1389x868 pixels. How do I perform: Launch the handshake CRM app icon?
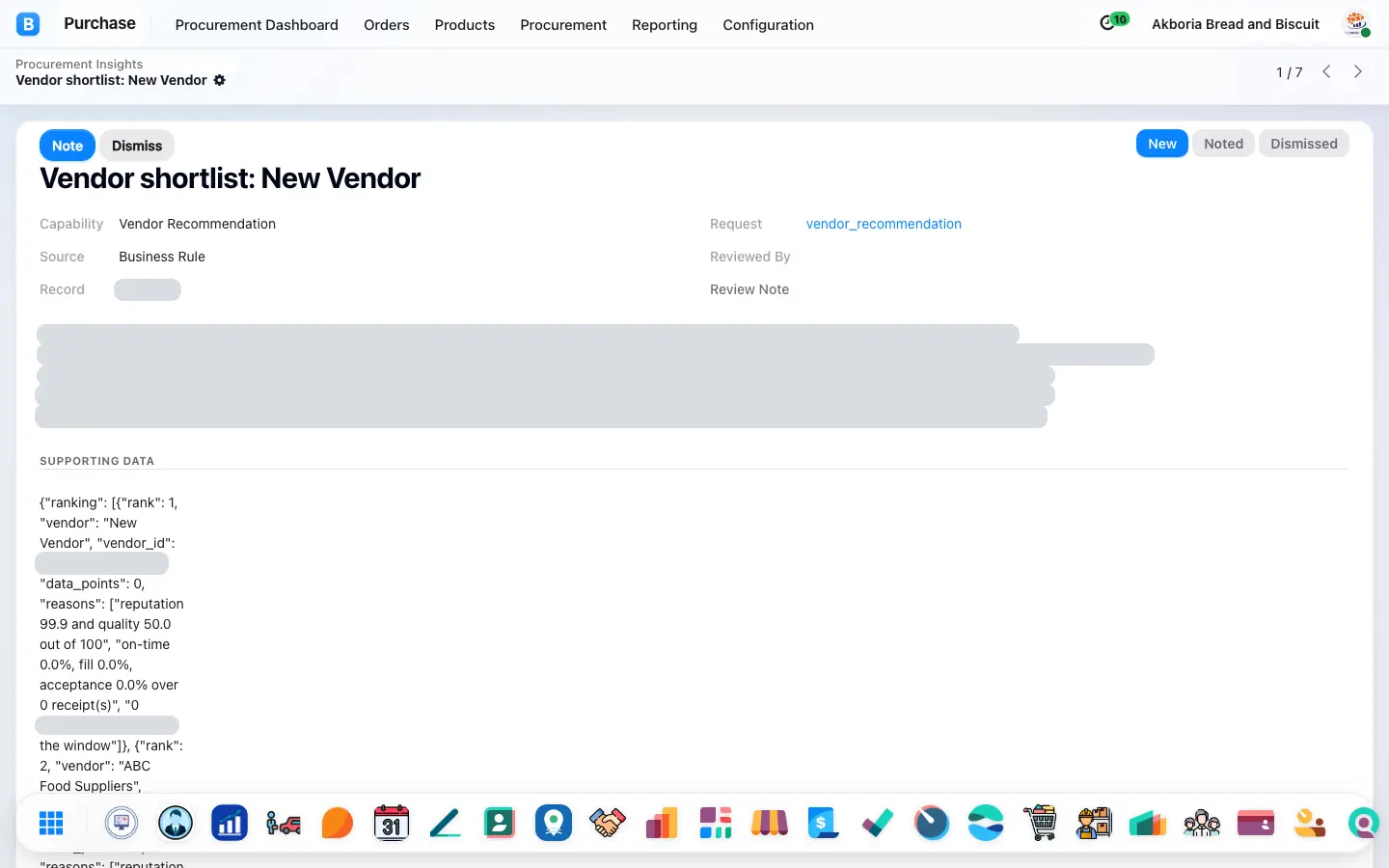coord(608,823)
